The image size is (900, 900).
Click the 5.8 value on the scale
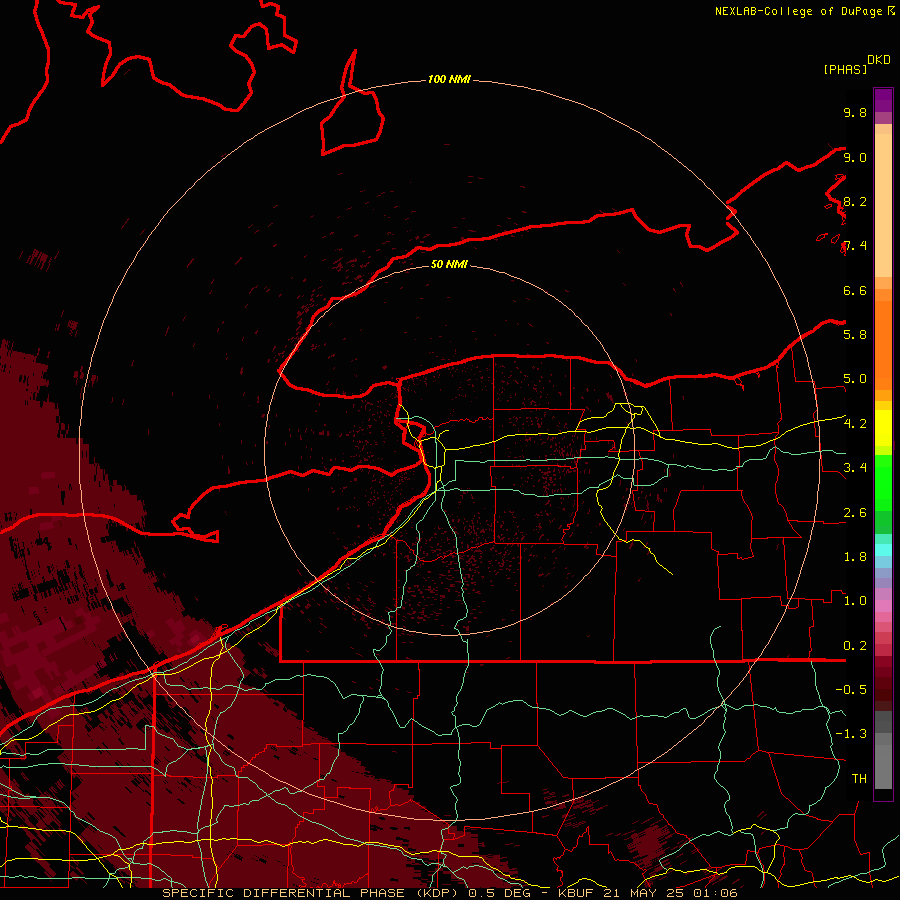tap(855, 334)
